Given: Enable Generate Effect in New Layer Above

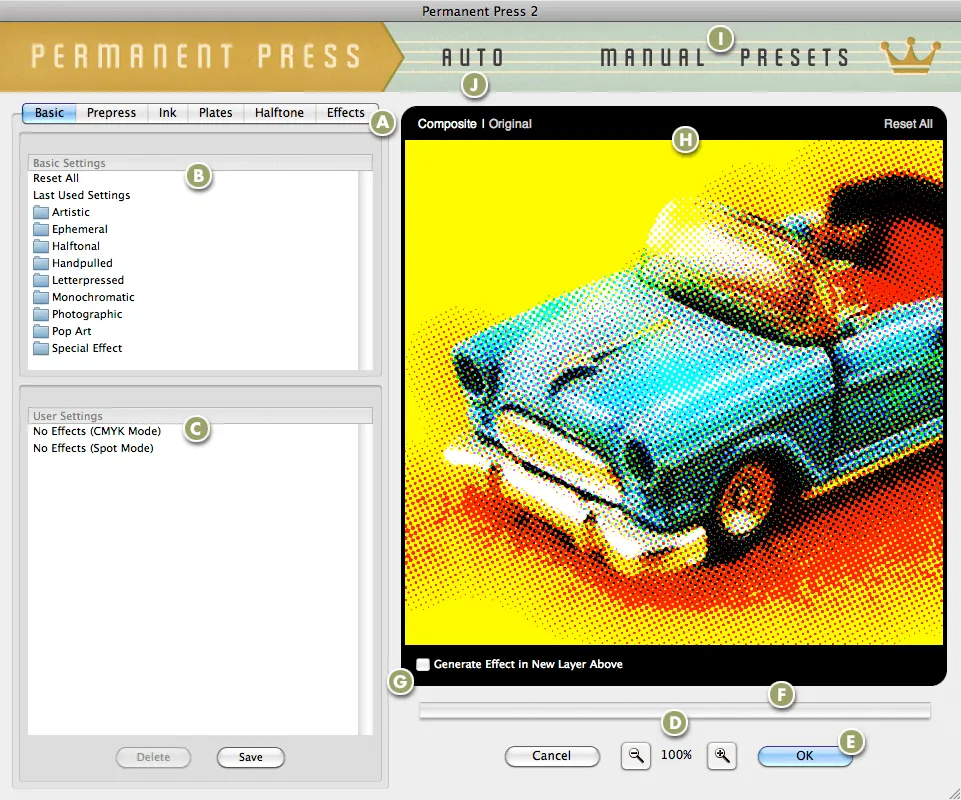Looking at the screenshot, I should point(423,663).
